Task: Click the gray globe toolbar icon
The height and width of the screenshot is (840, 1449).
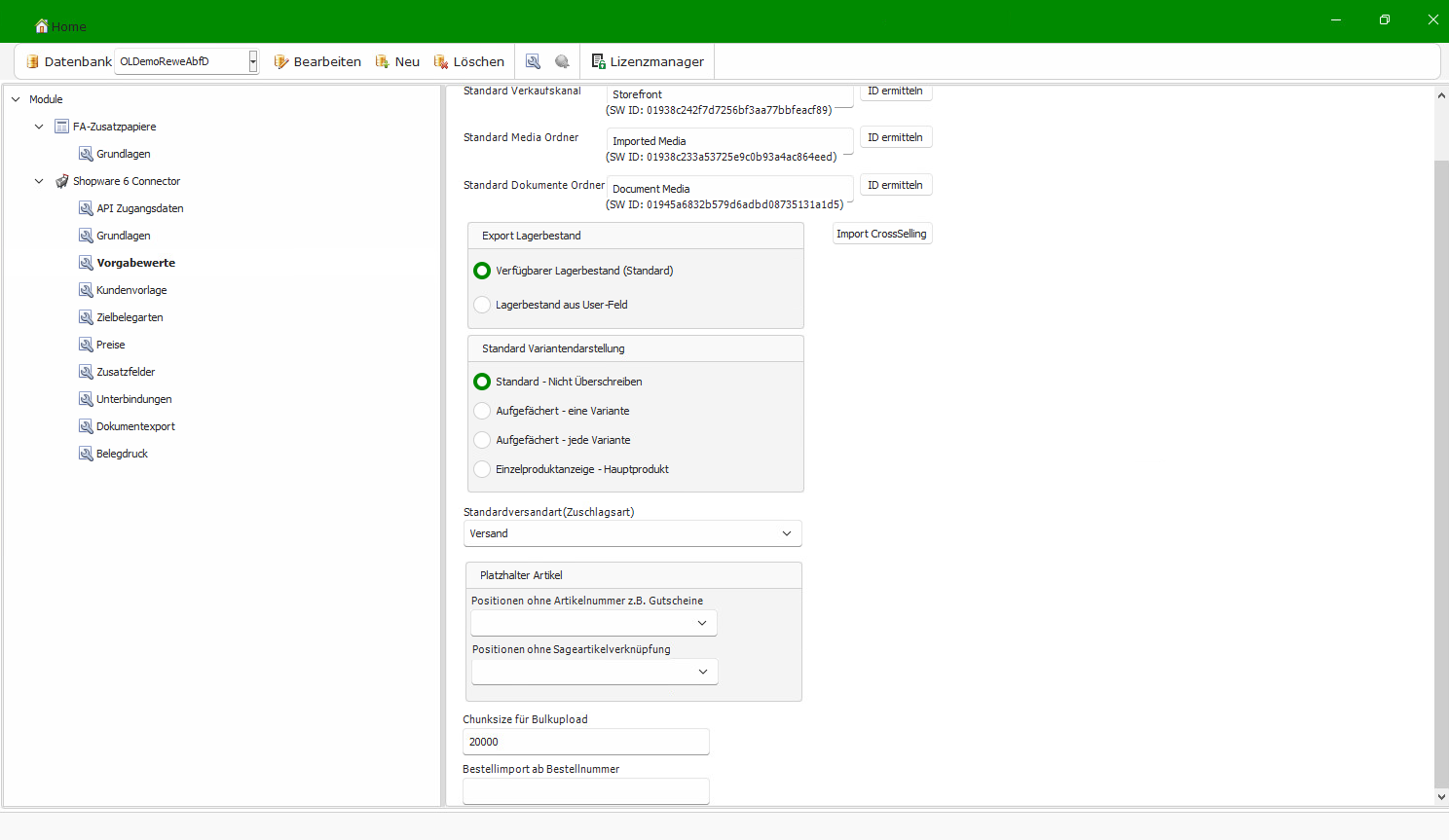Action: (x=562, y=61)
